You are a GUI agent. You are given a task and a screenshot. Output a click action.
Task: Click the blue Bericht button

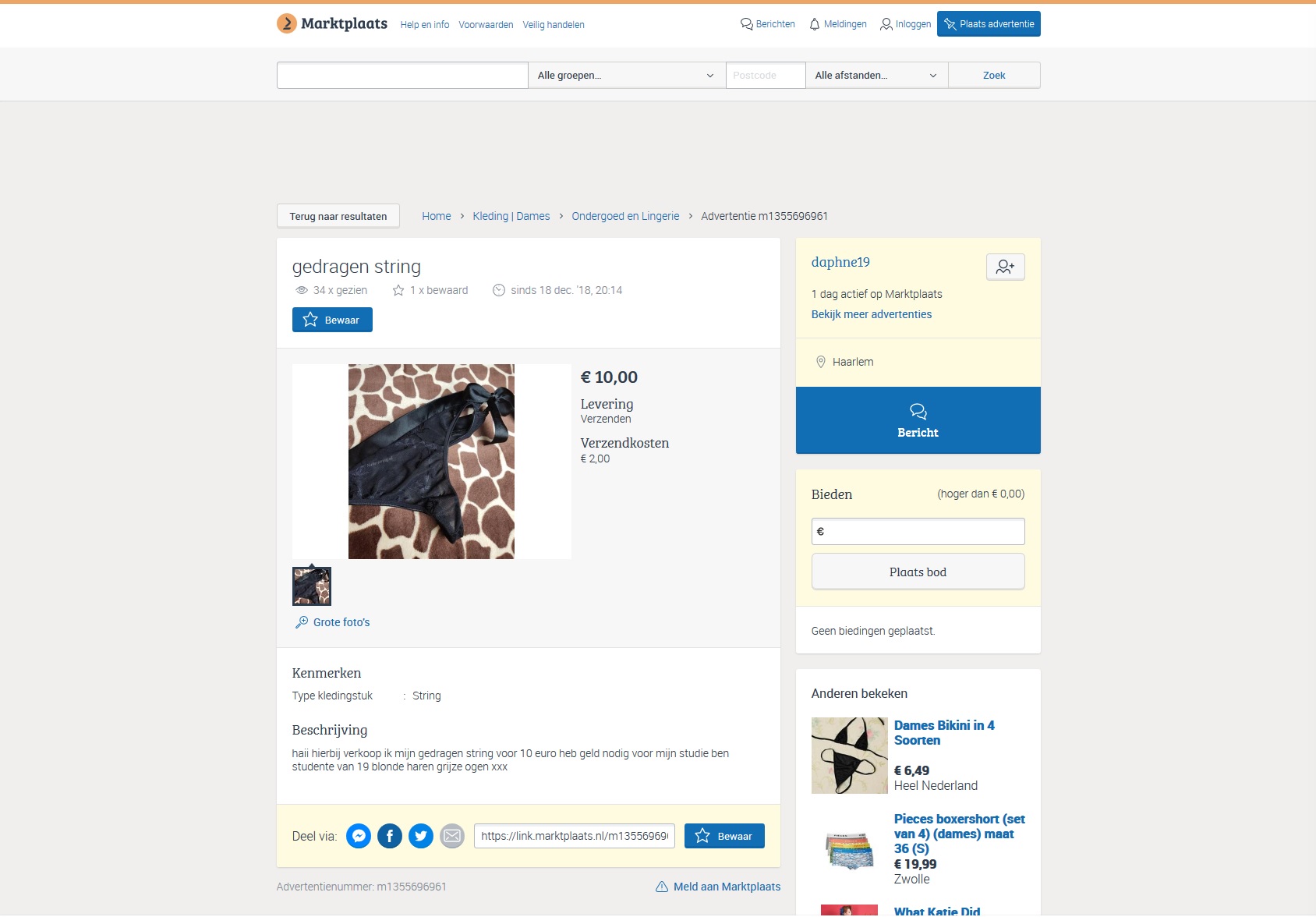918,420
